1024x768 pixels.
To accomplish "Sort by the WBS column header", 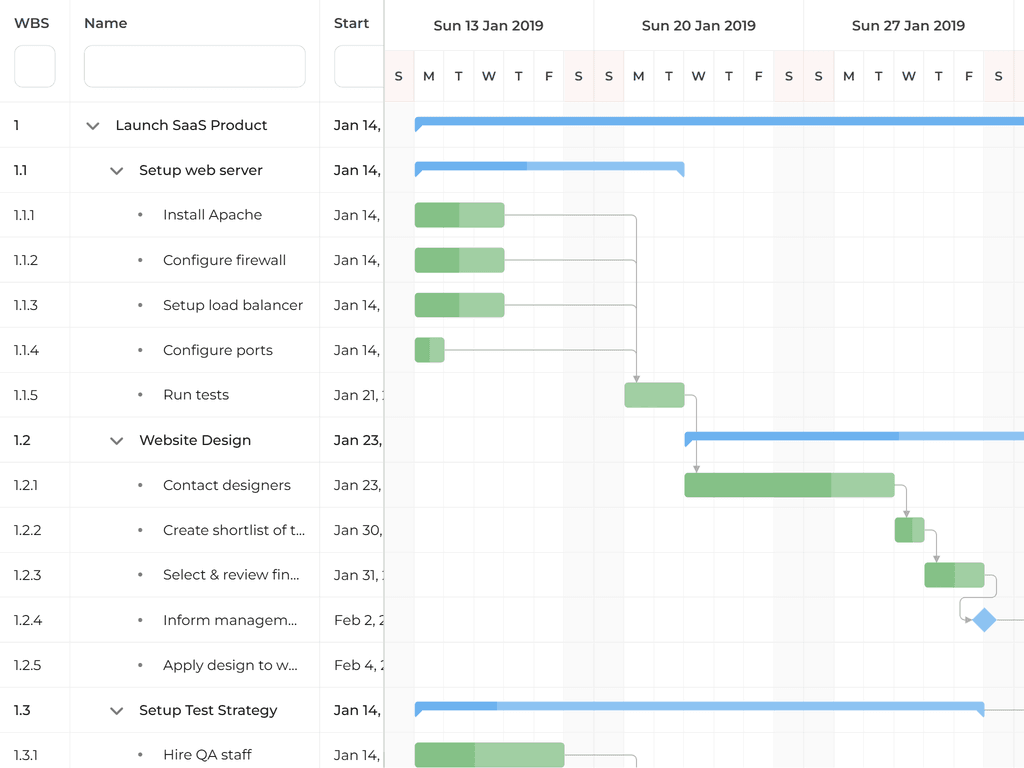I will (x=31, y=23).
